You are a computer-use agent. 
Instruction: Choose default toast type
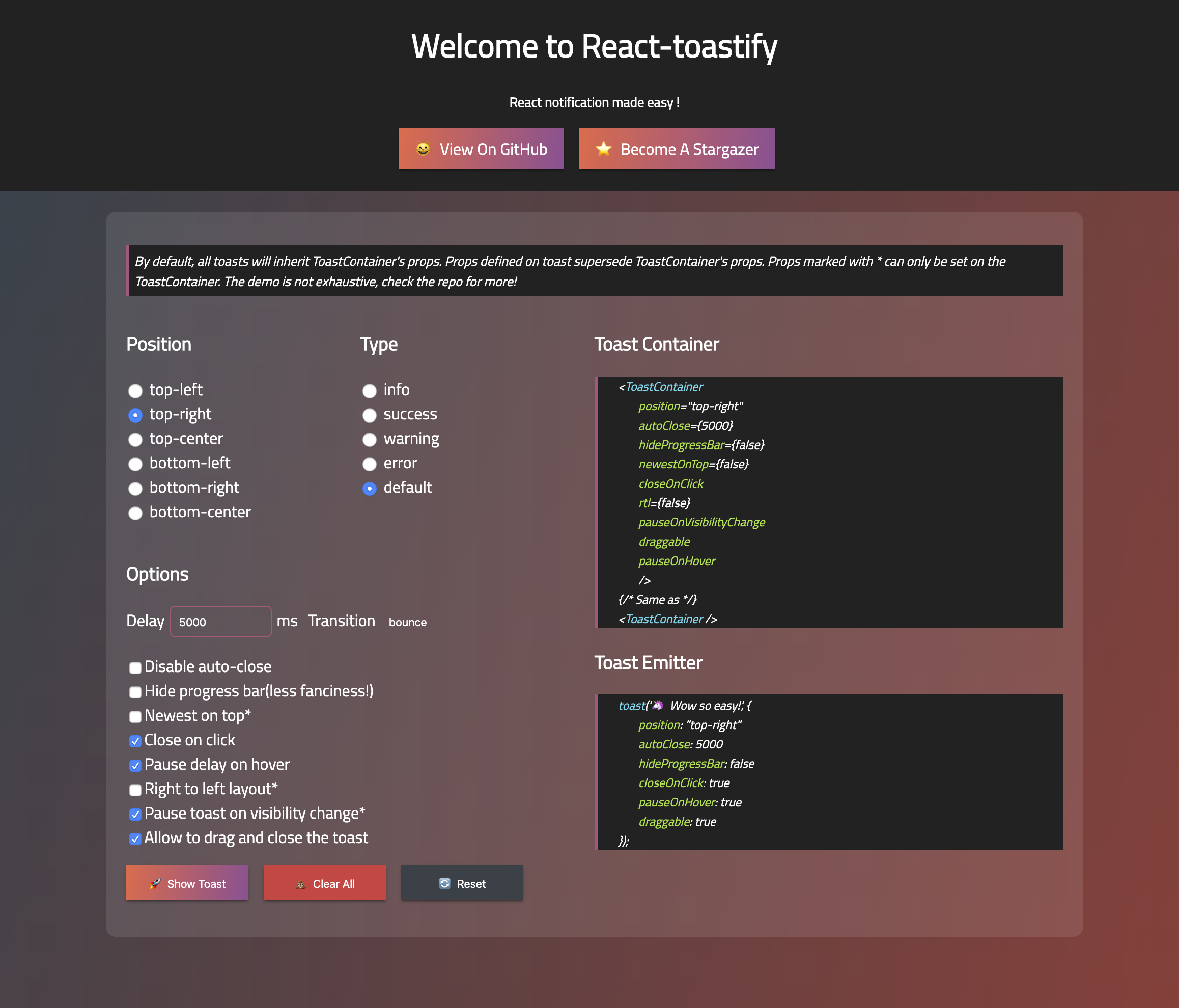(369, 488)
